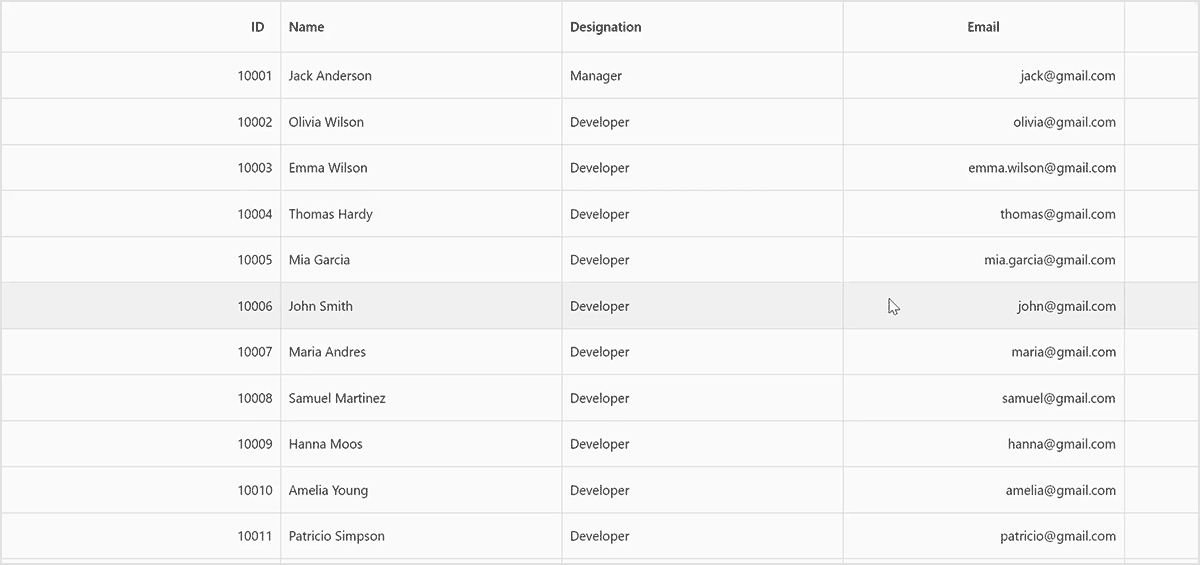Screen dimensions: 1200x565
Task: Select the ID cell 10002
Action: coord(254,122)
